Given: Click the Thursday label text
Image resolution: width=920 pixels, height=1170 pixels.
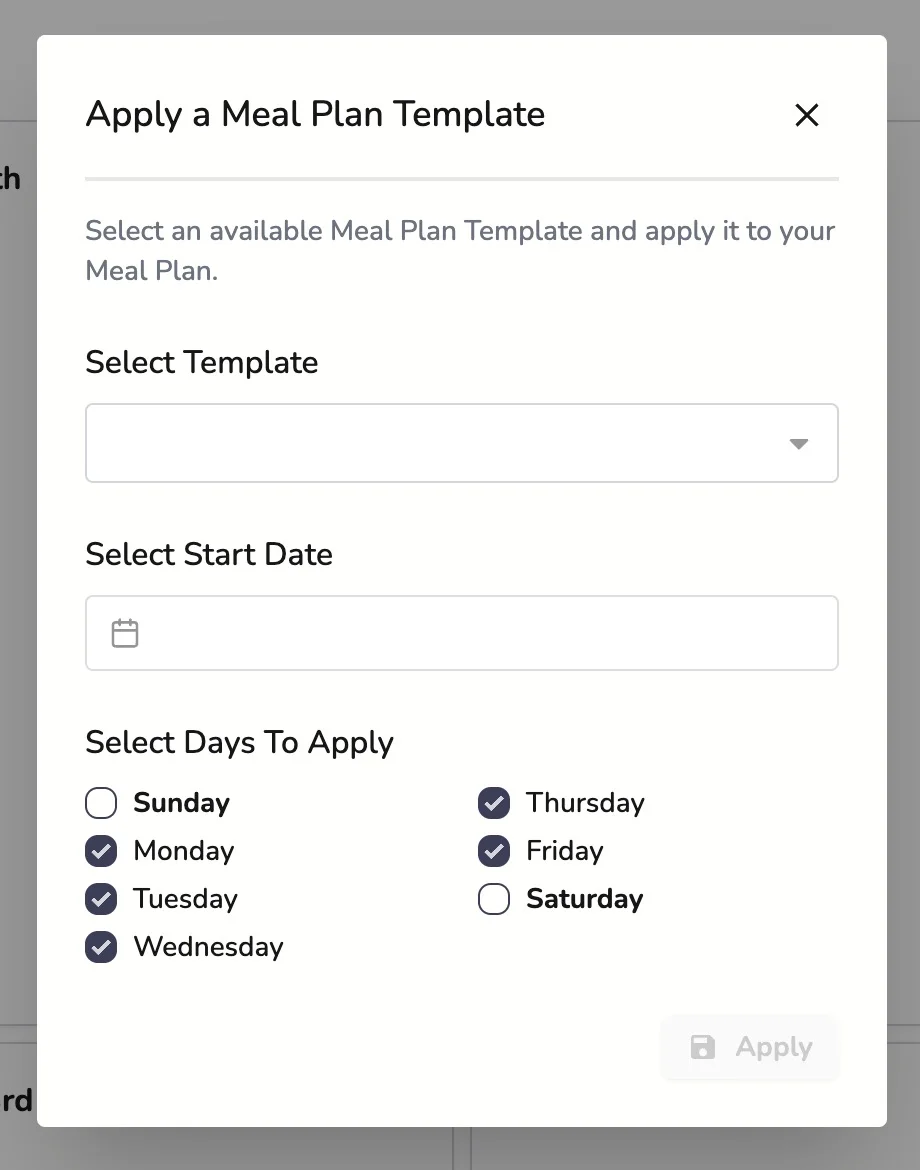Looking at the screenshot, I should point(585,803).
